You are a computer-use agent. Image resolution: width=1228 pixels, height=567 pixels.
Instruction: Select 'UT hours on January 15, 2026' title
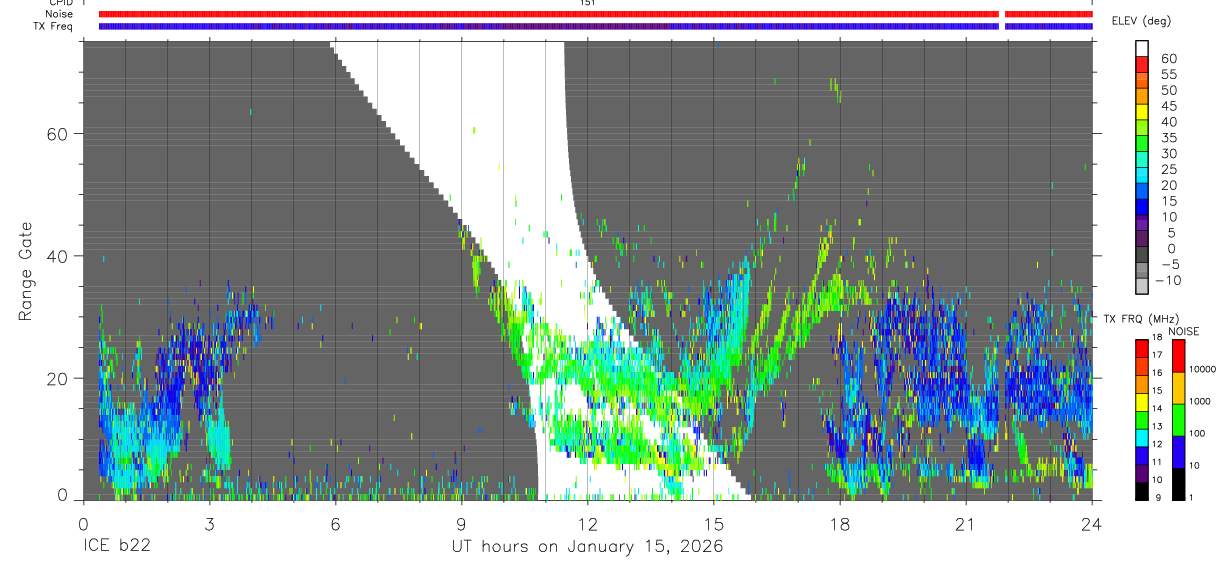click(587, 547)
